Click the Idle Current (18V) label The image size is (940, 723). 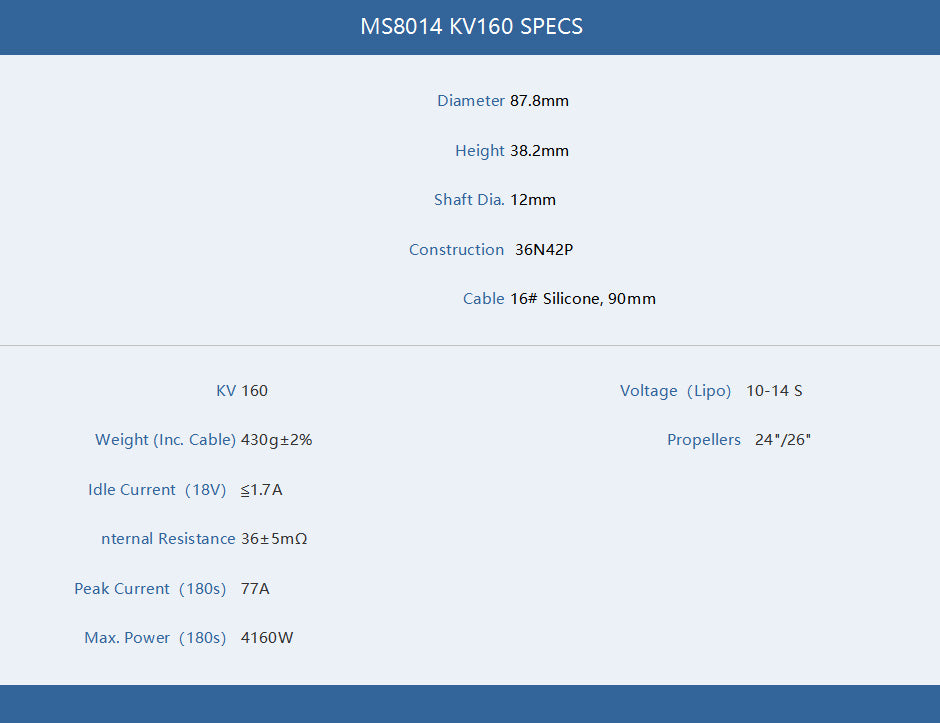(x=157, y=490)
